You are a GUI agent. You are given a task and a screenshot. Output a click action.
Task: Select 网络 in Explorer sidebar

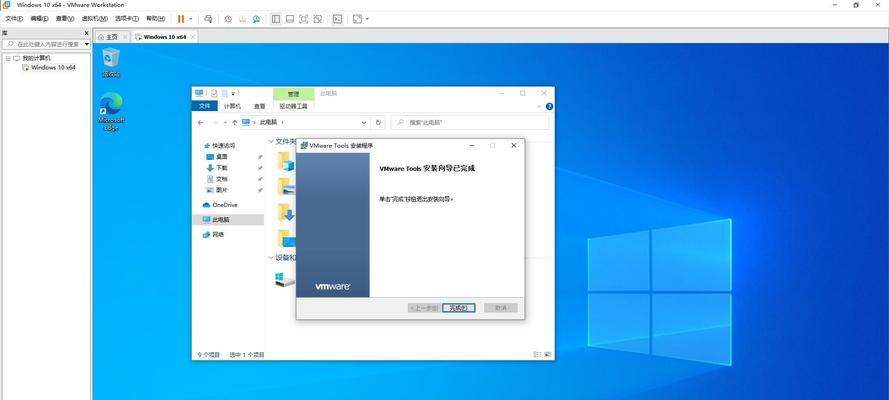point(214,235)
